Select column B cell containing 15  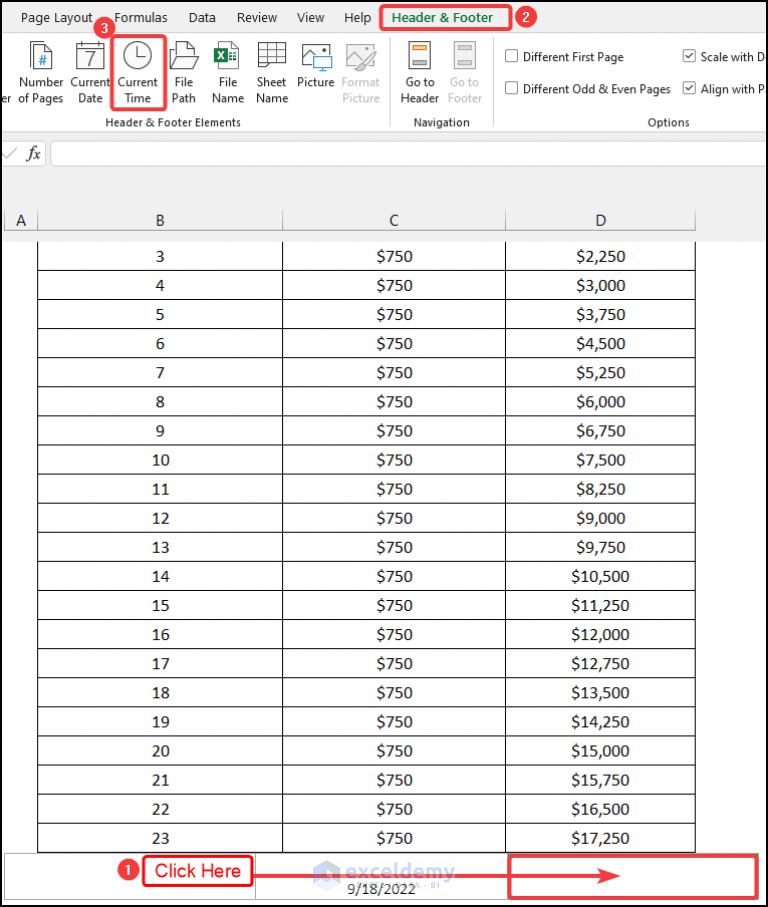(160, 605)
